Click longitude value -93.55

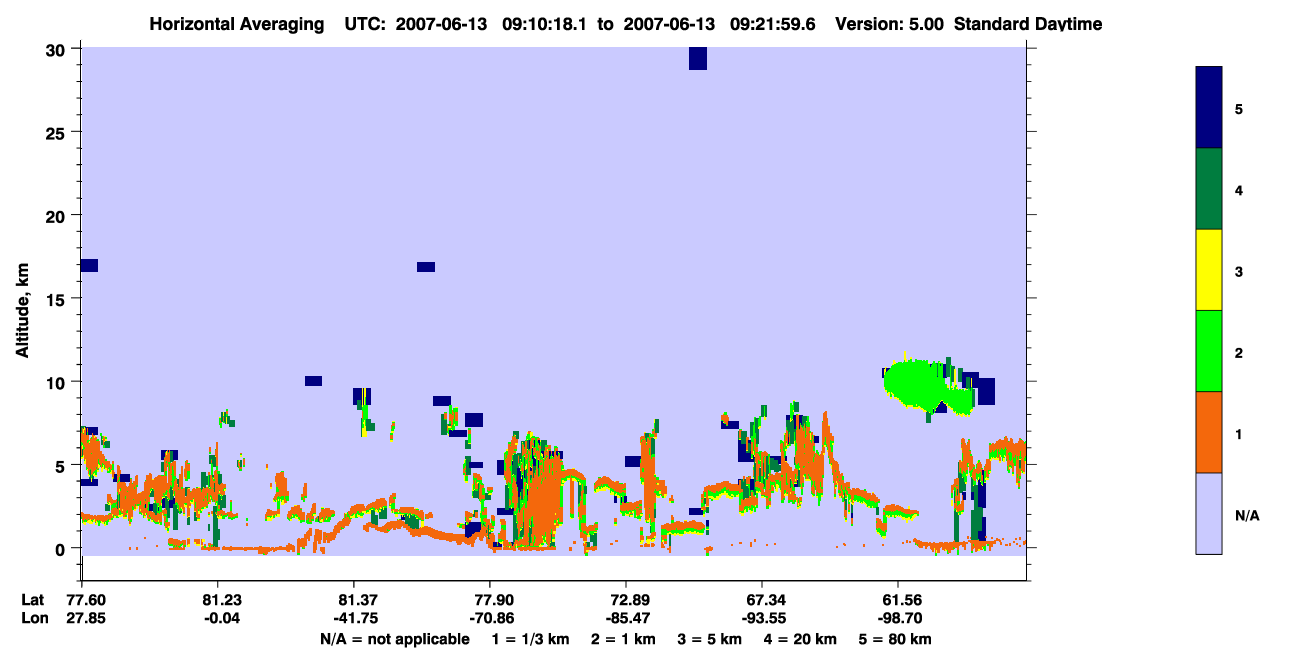point(762,618)
